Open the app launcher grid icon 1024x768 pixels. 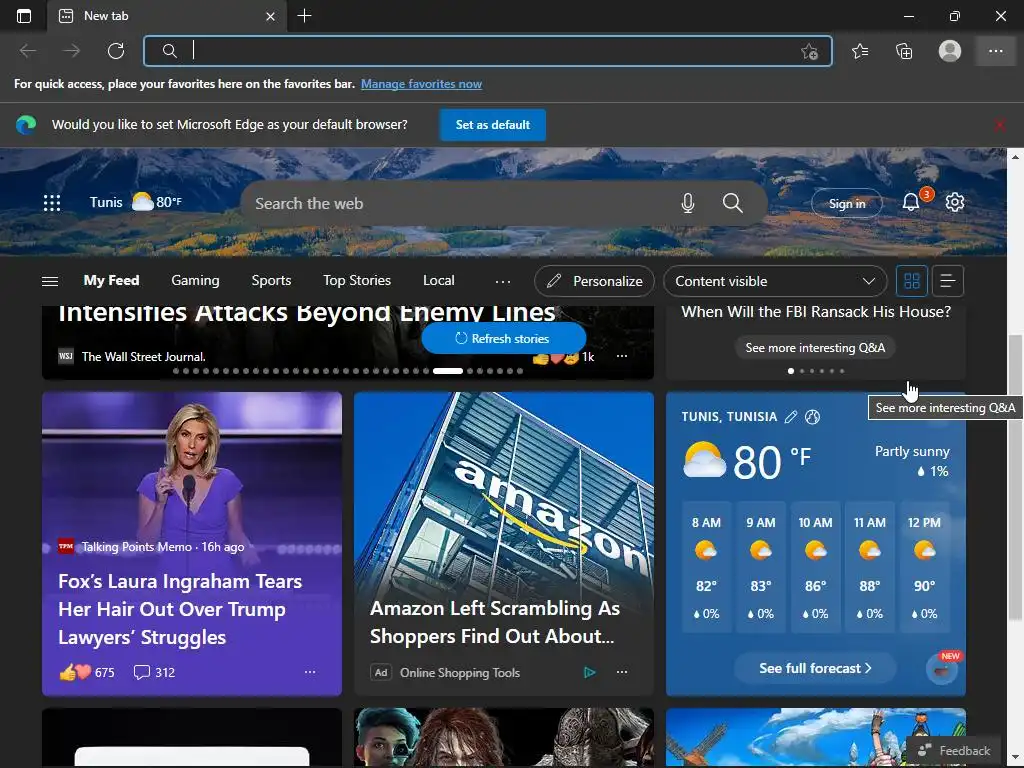coord(52,203)
